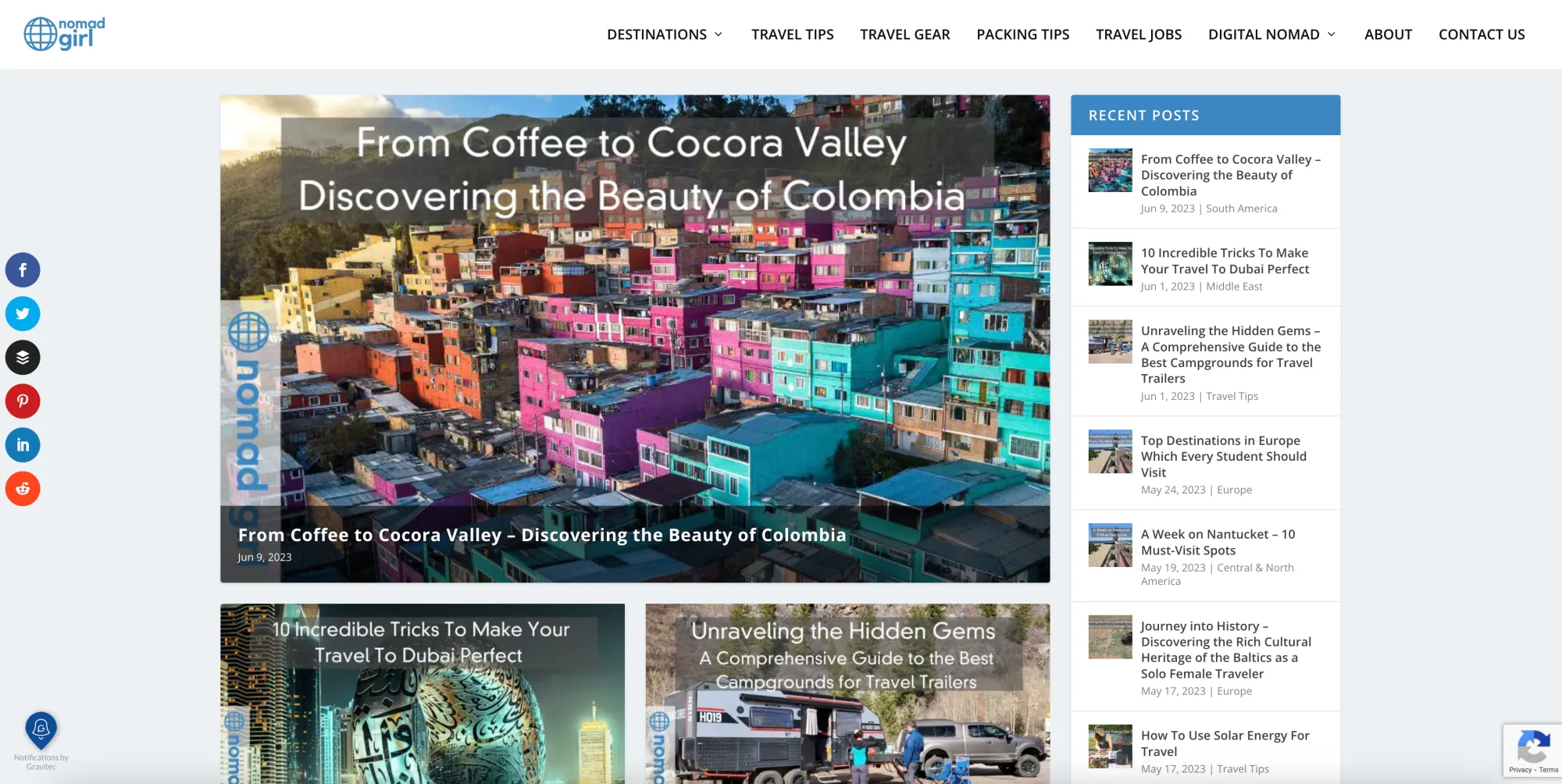The height and width of the screenshot is (784, 1562).
Task: Click the reCAPTCHA badge icon
Action: 1532,747
